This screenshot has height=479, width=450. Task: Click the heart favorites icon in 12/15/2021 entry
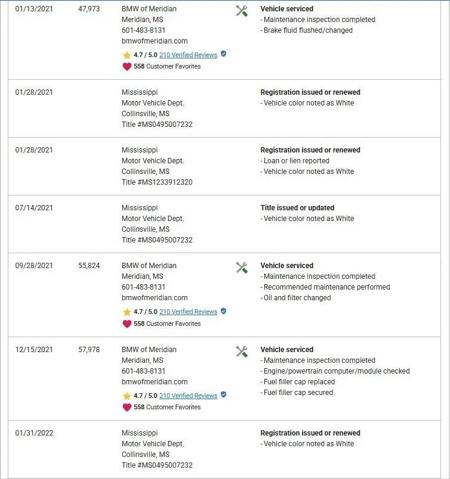[x=127, y=407]
